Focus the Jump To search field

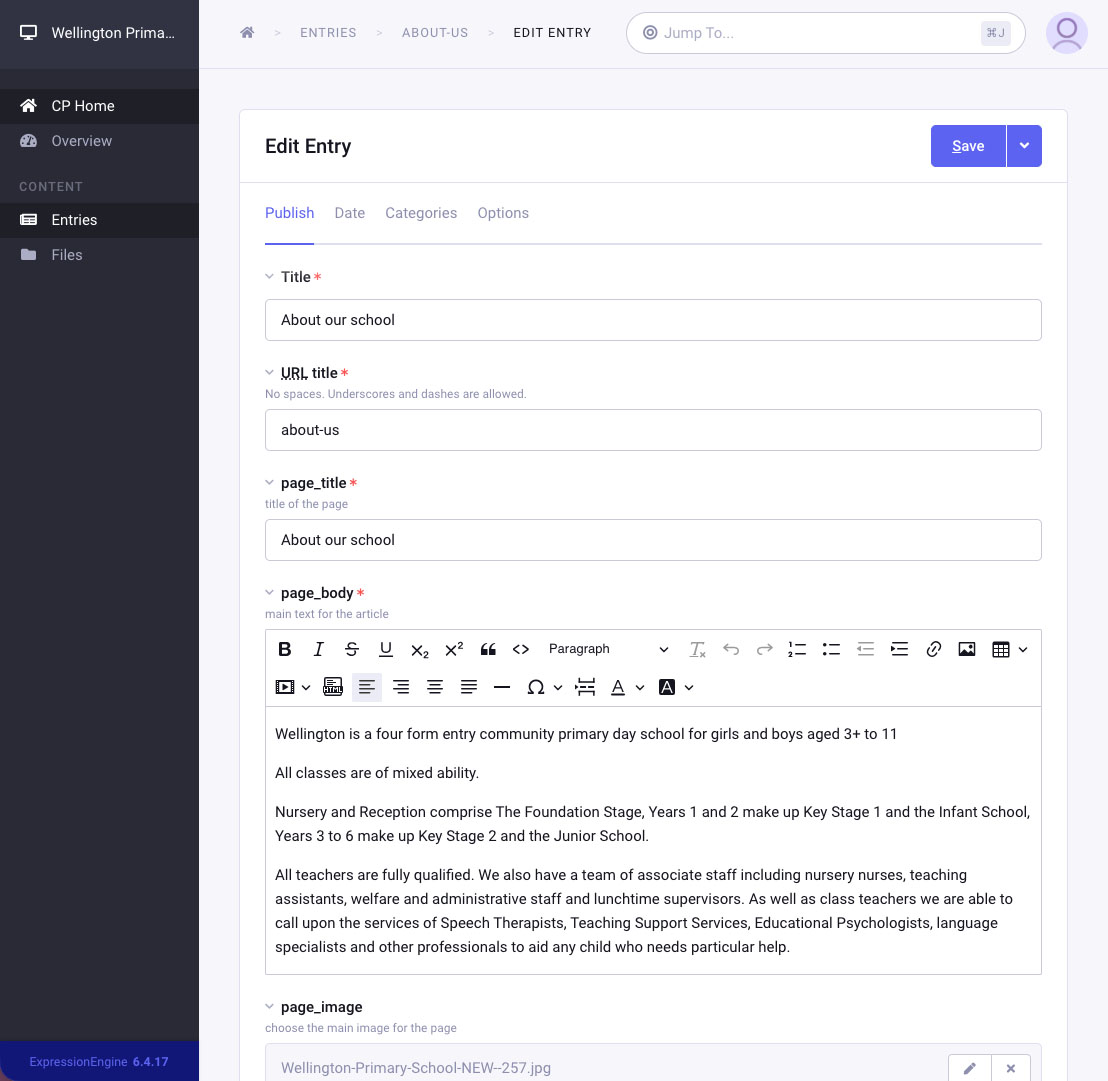(x=825, y=33)
